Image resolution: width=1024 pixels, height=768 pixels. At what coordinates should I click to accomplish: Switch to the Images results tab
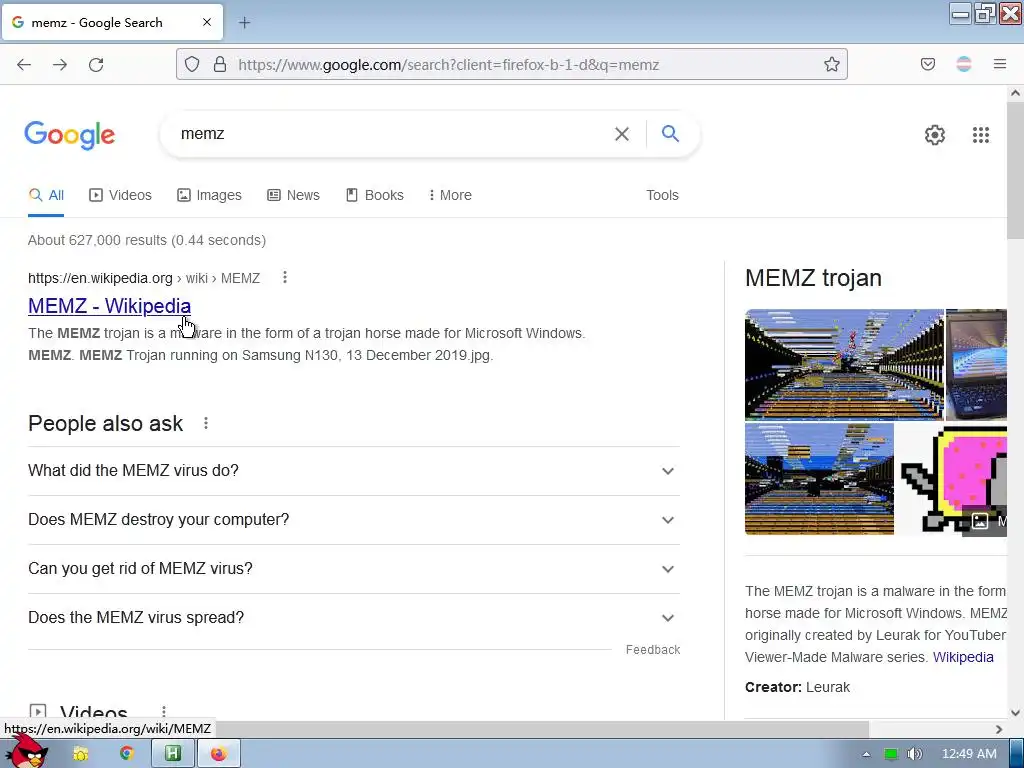(209, 195)
